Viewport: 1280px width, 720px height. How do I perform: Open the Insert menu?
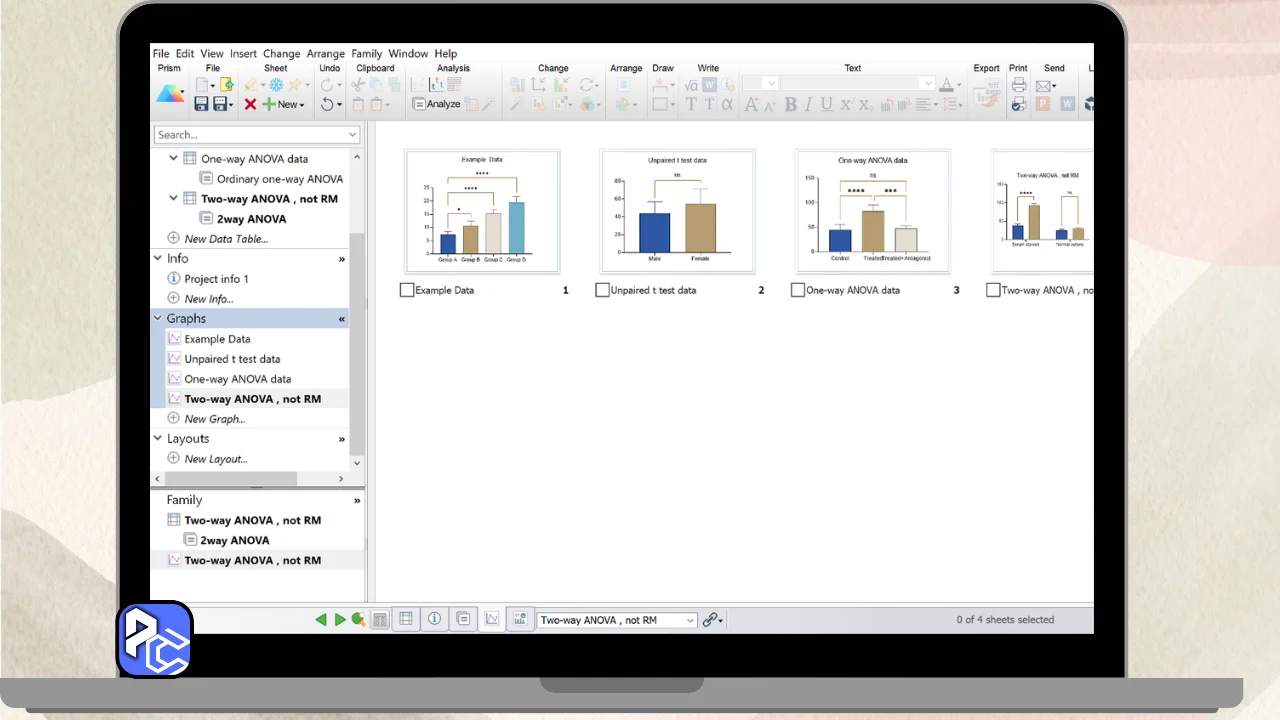point(243,54)
